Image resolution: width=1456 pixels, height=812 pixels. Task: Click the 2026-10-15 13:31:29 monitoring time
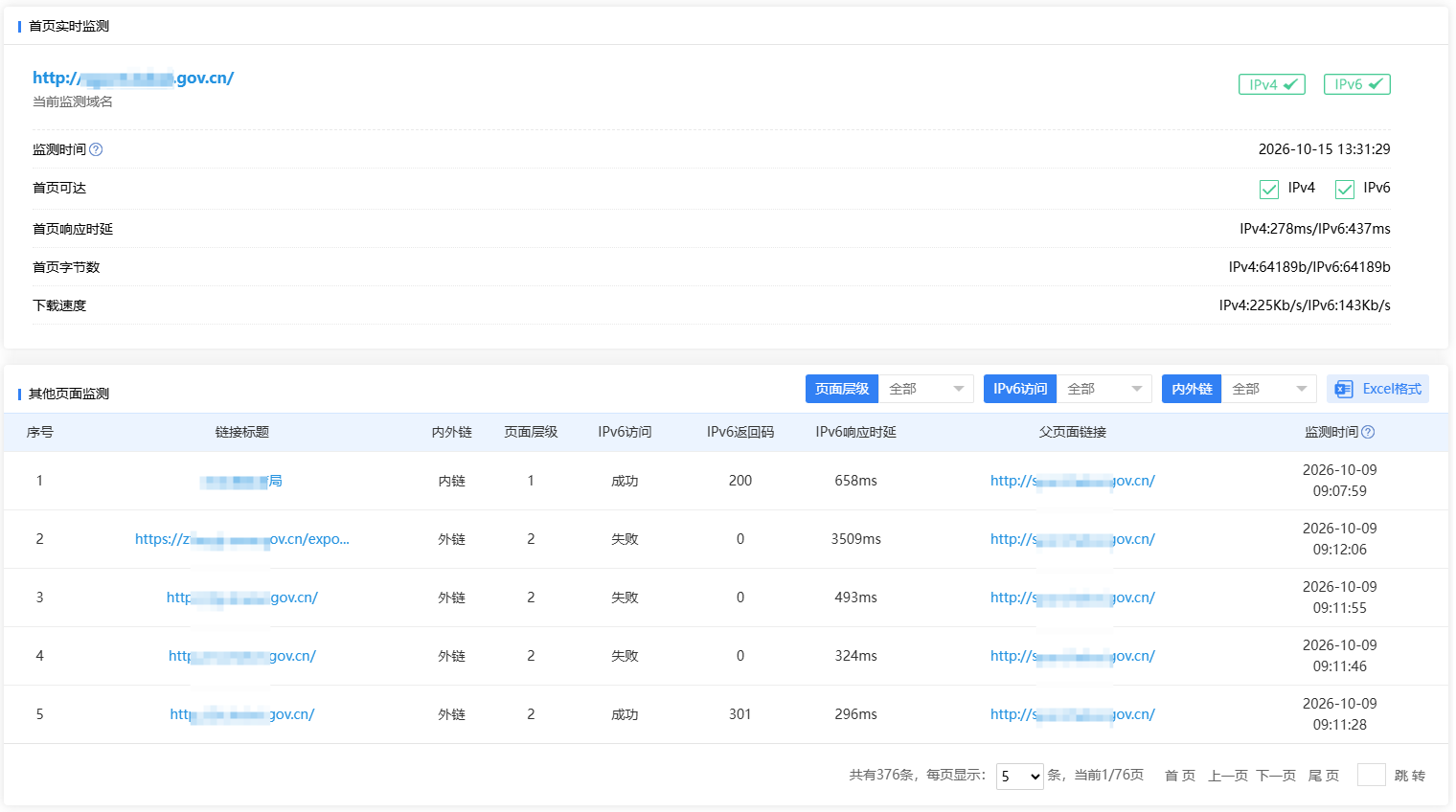click(1325, 149)
